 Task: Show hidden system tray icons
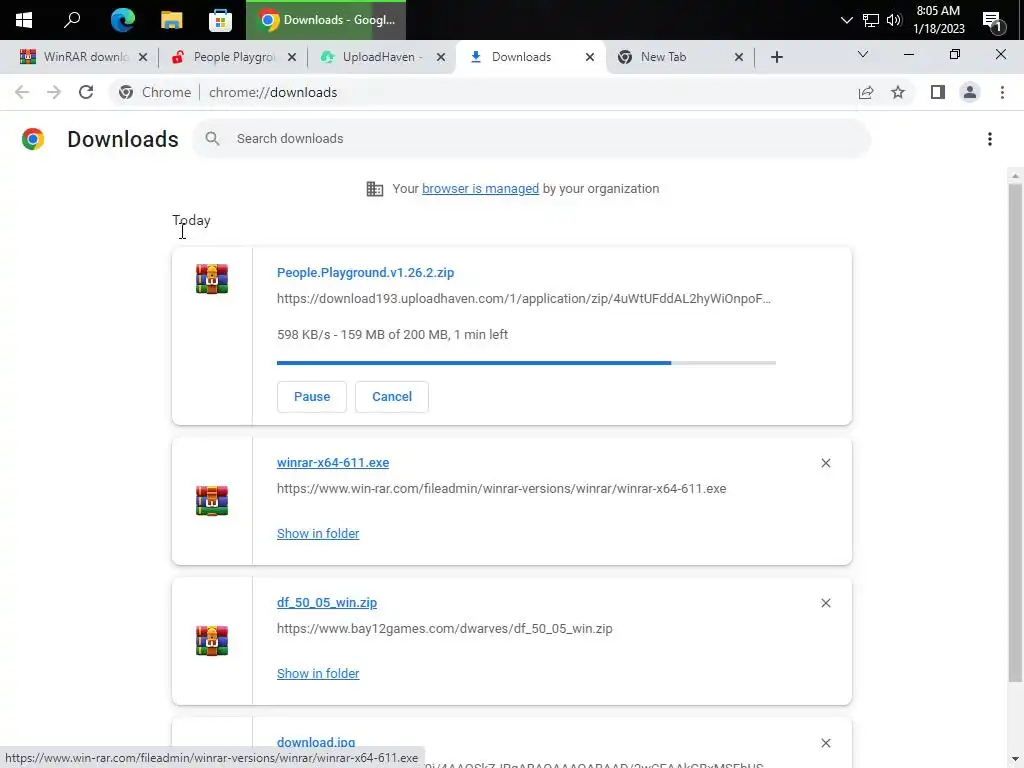click(x=846, y=20)
